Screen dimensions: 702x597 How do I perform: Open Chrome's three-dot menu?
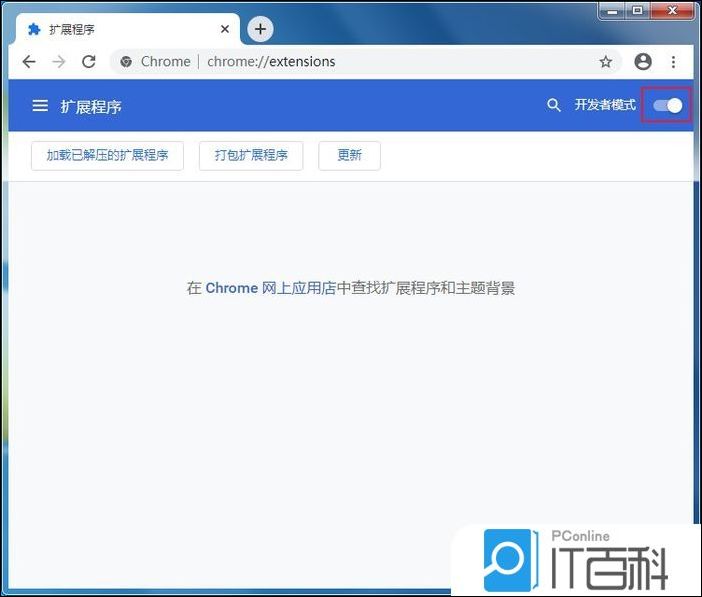[673, 62]
